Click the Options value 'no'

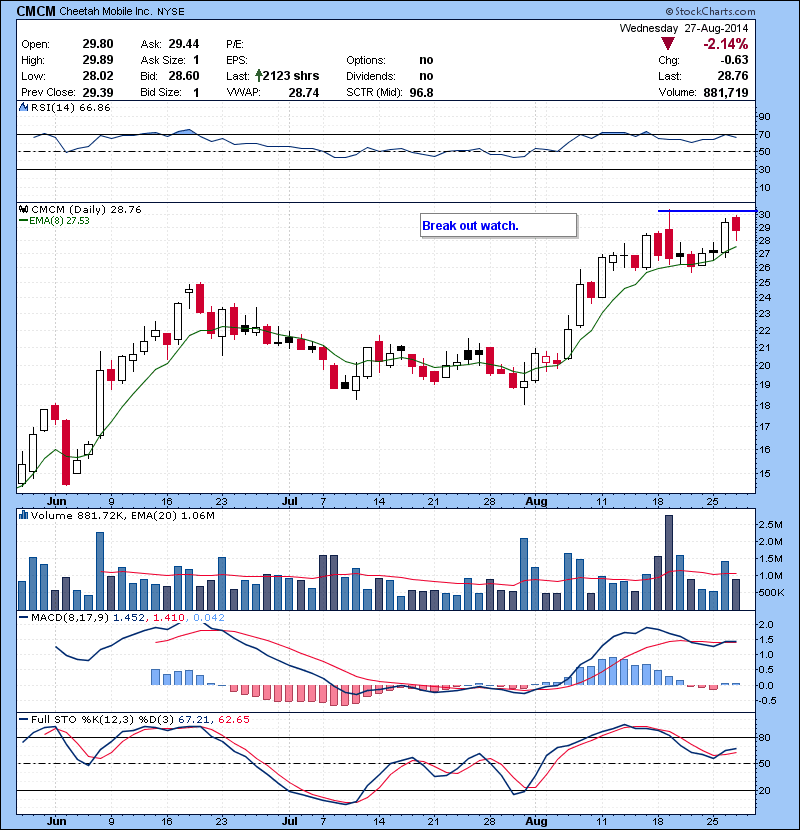[x=426, y=60]
